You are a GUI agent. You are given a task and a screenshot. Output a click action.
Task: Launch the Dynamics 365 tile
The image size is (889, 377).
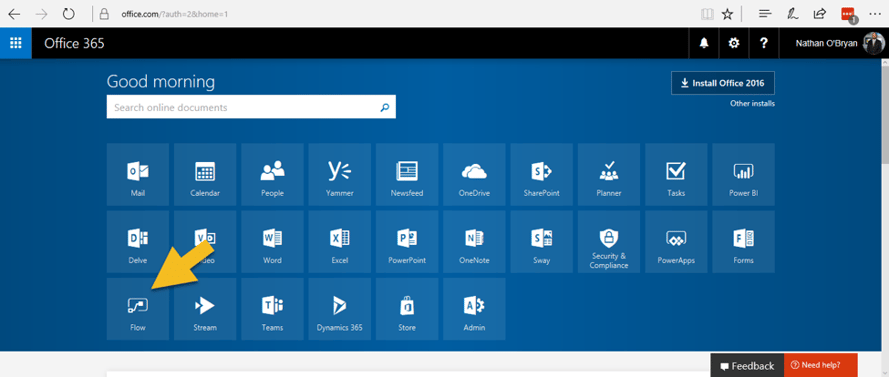[x=340, y=309]
